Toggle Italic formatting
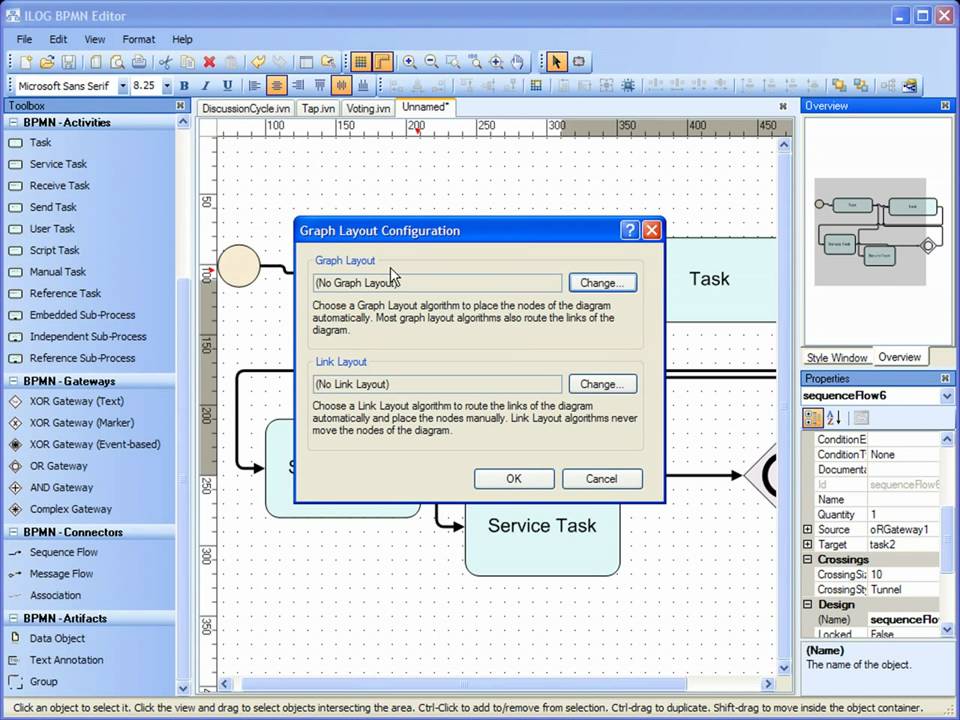This screenshot has height=720, width=960. coord(206,86)
